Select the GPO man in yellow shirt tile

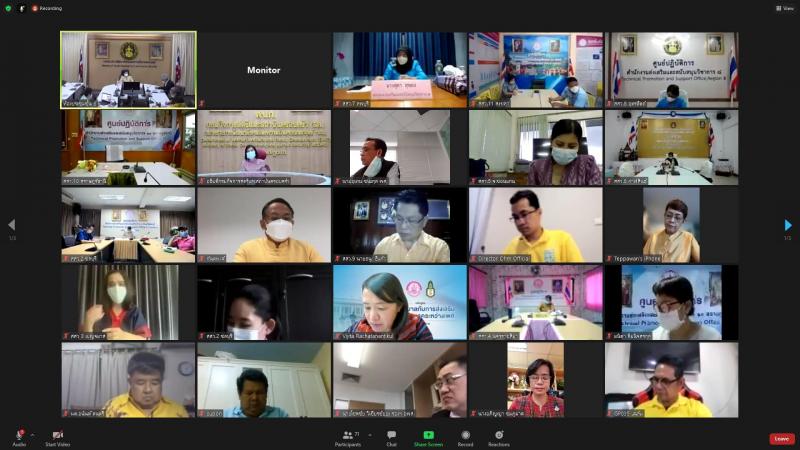(671, 380)
